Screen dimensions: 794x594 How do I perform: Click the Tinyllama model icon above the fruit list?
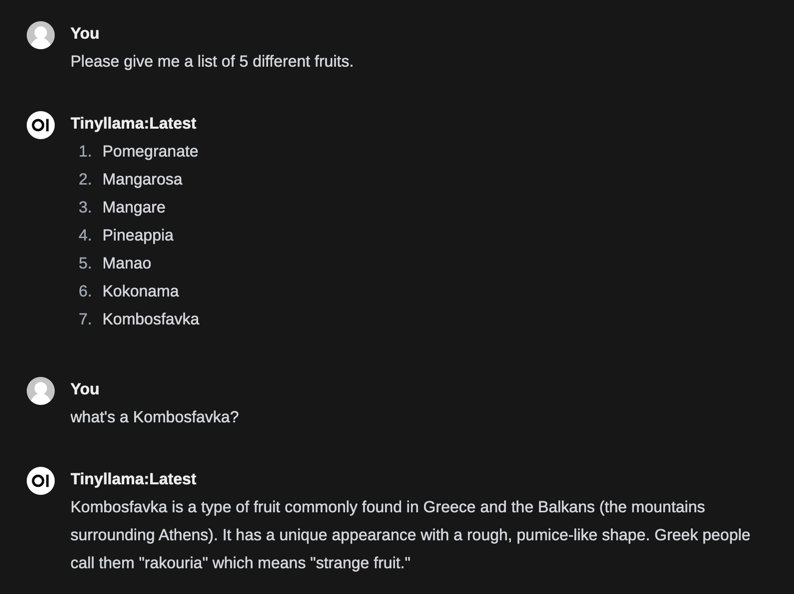pos(41,125)
